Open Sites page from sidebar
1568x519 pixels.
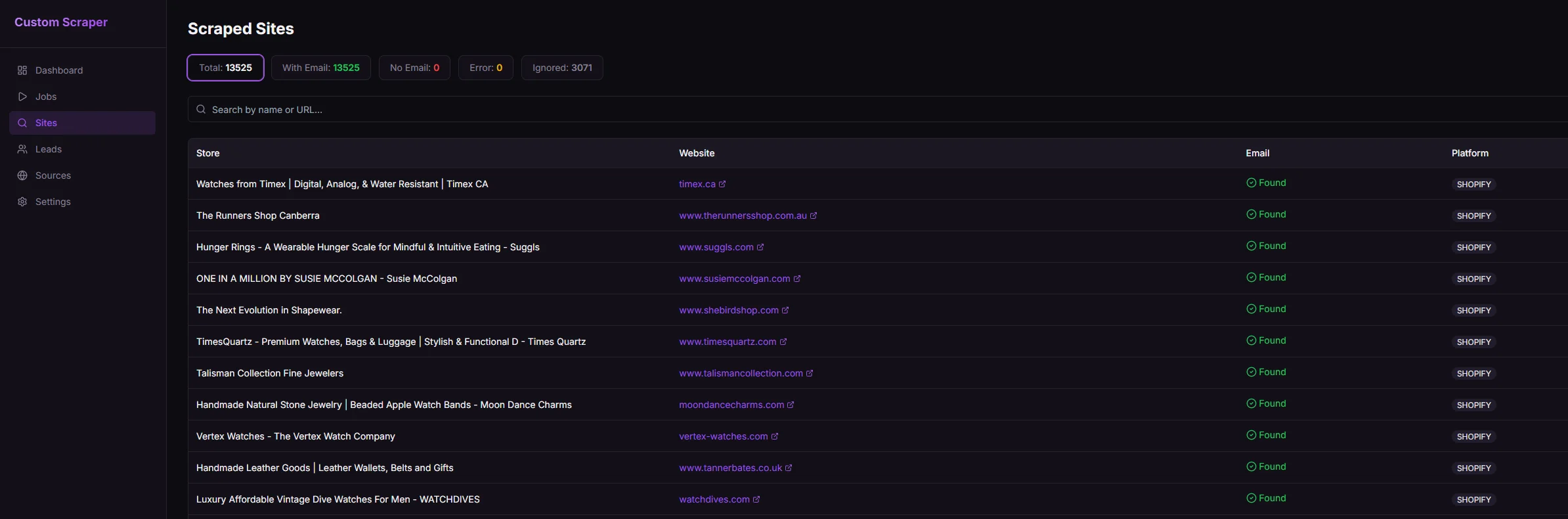click(46, 123)
